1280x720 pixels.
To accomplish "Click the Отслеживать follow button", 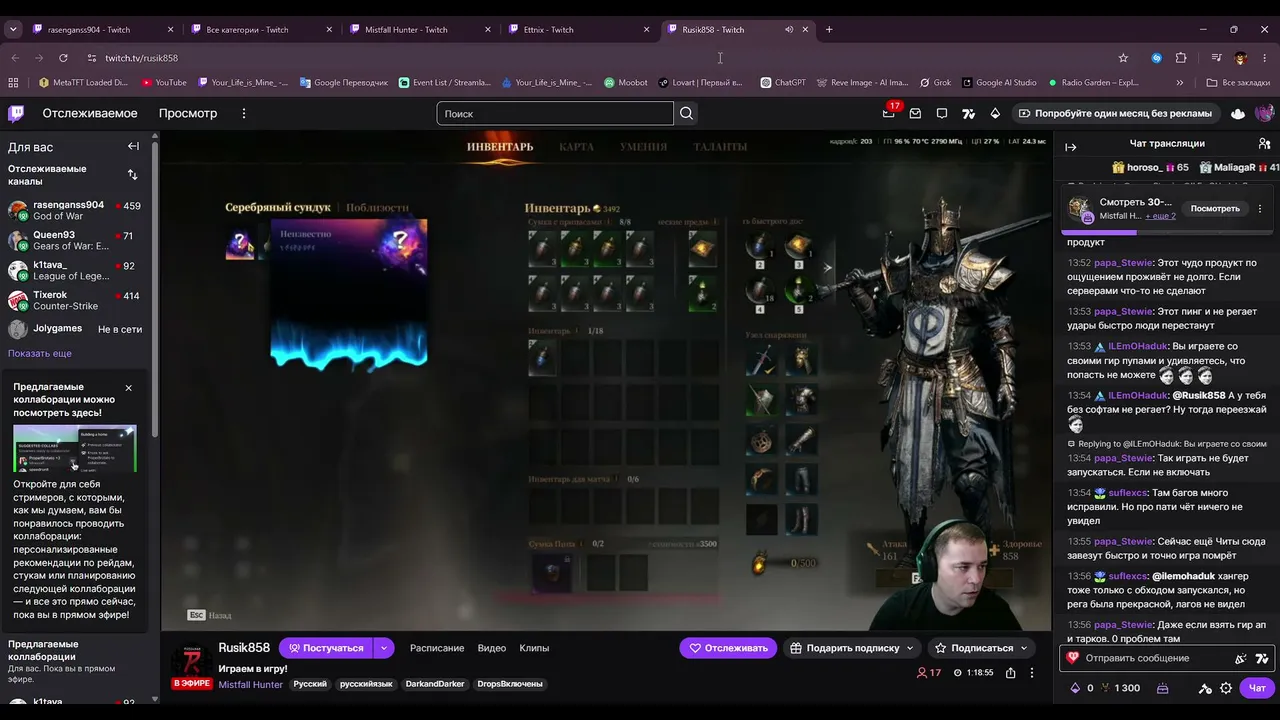I will [729, 648].
